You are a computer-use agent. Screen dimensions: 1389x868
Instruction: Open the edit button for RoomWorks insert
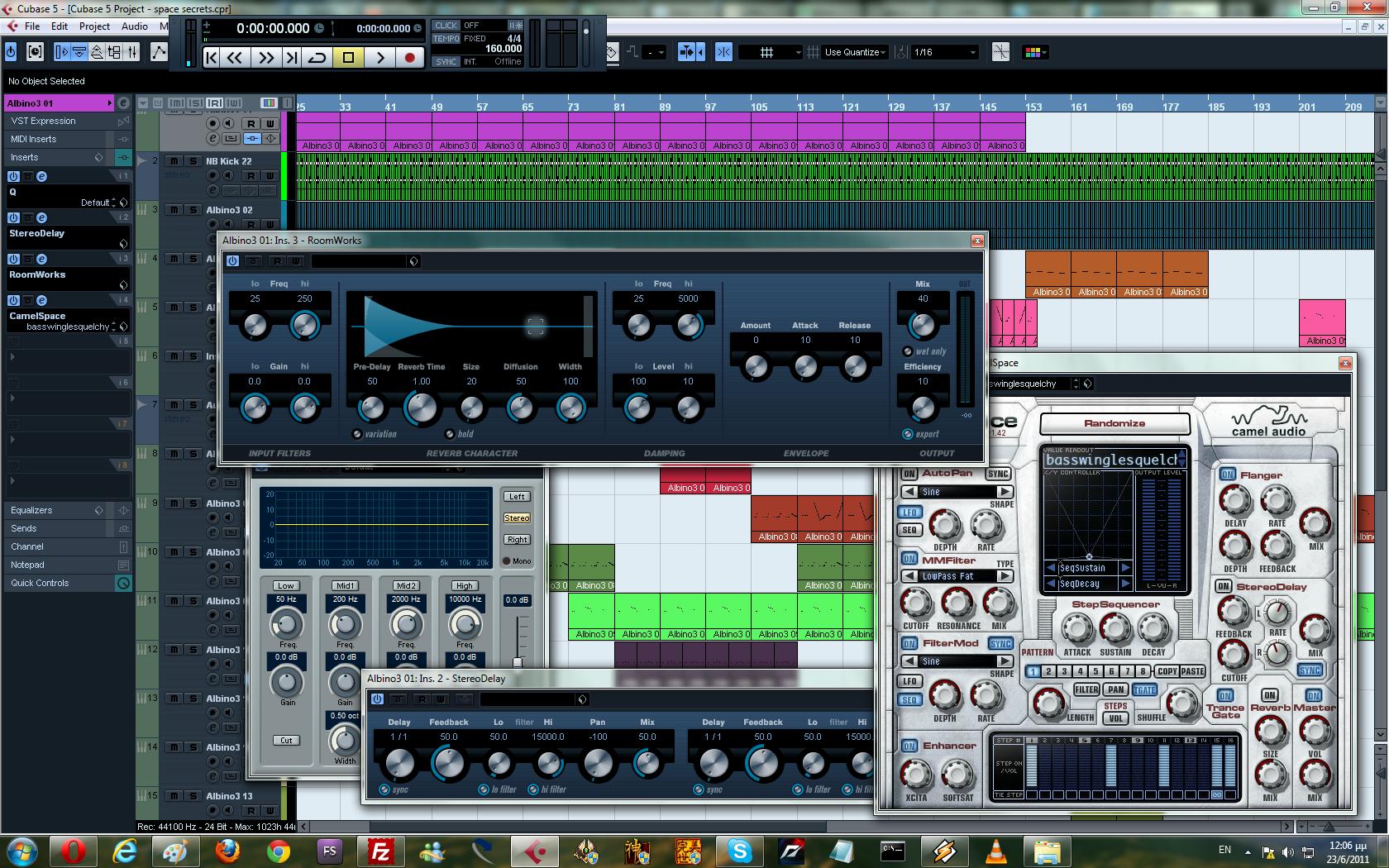point(41,259)
